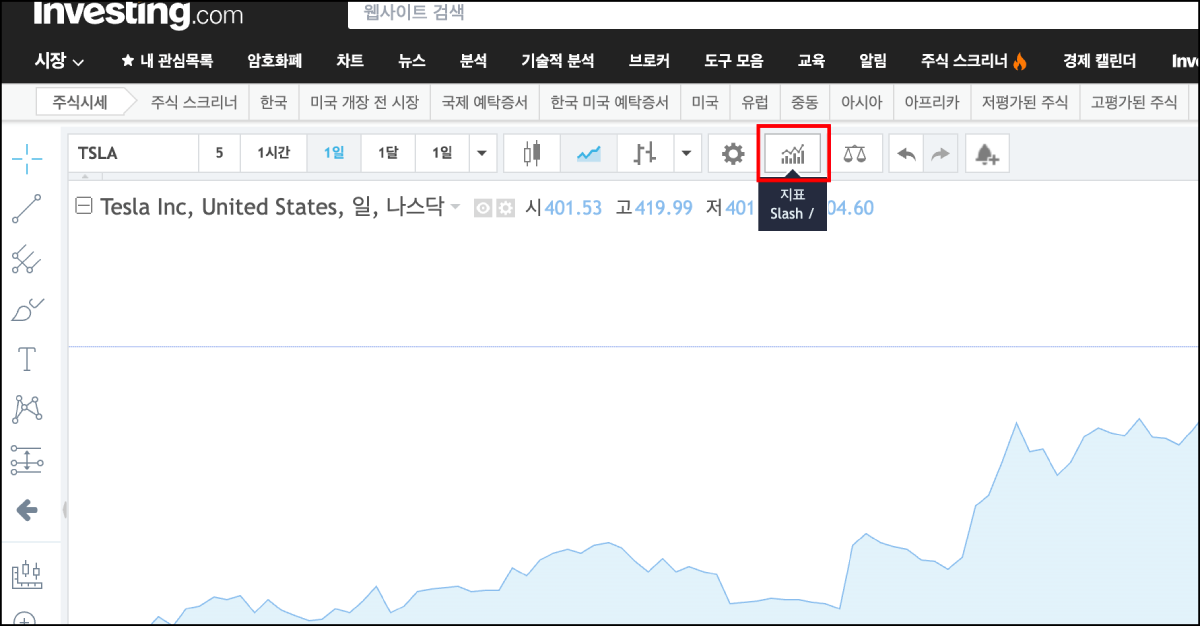The image size is (1200, 626).
Task: Select the 1시간 interval
Action: (x=273, y=153)
